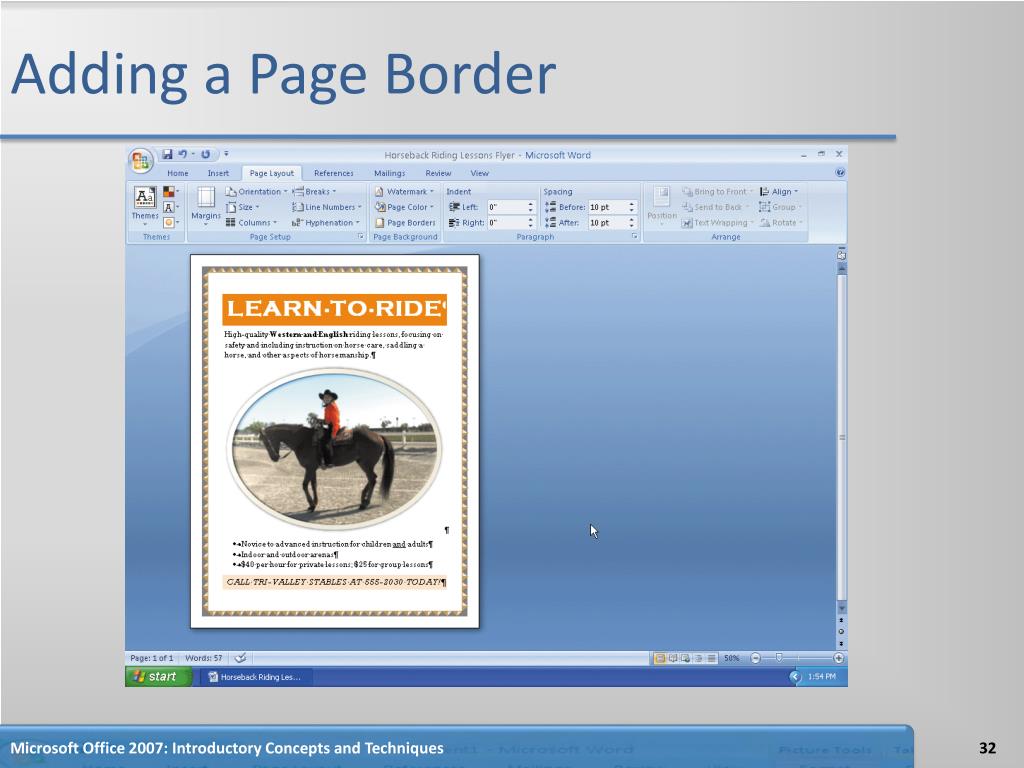This screenshot has height=768, width=1024.
Task: Click the Words: 57 status indicator
Action: pyautogui.click(x=204, y=658)
